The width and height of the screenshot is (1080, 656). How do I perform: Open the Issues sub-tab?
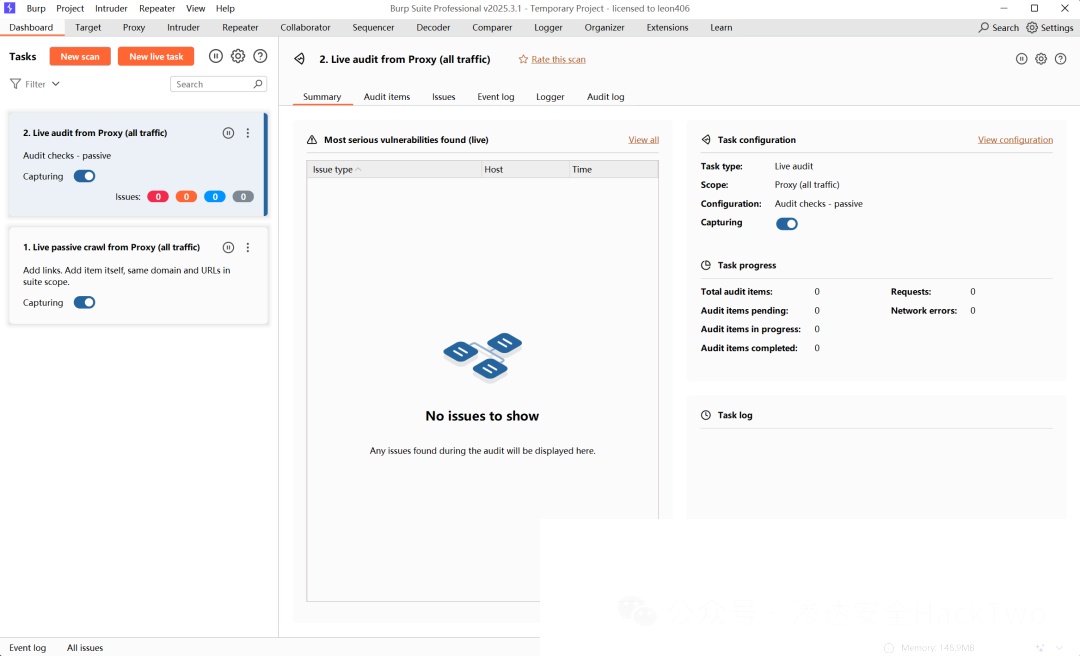pos(444,97)
